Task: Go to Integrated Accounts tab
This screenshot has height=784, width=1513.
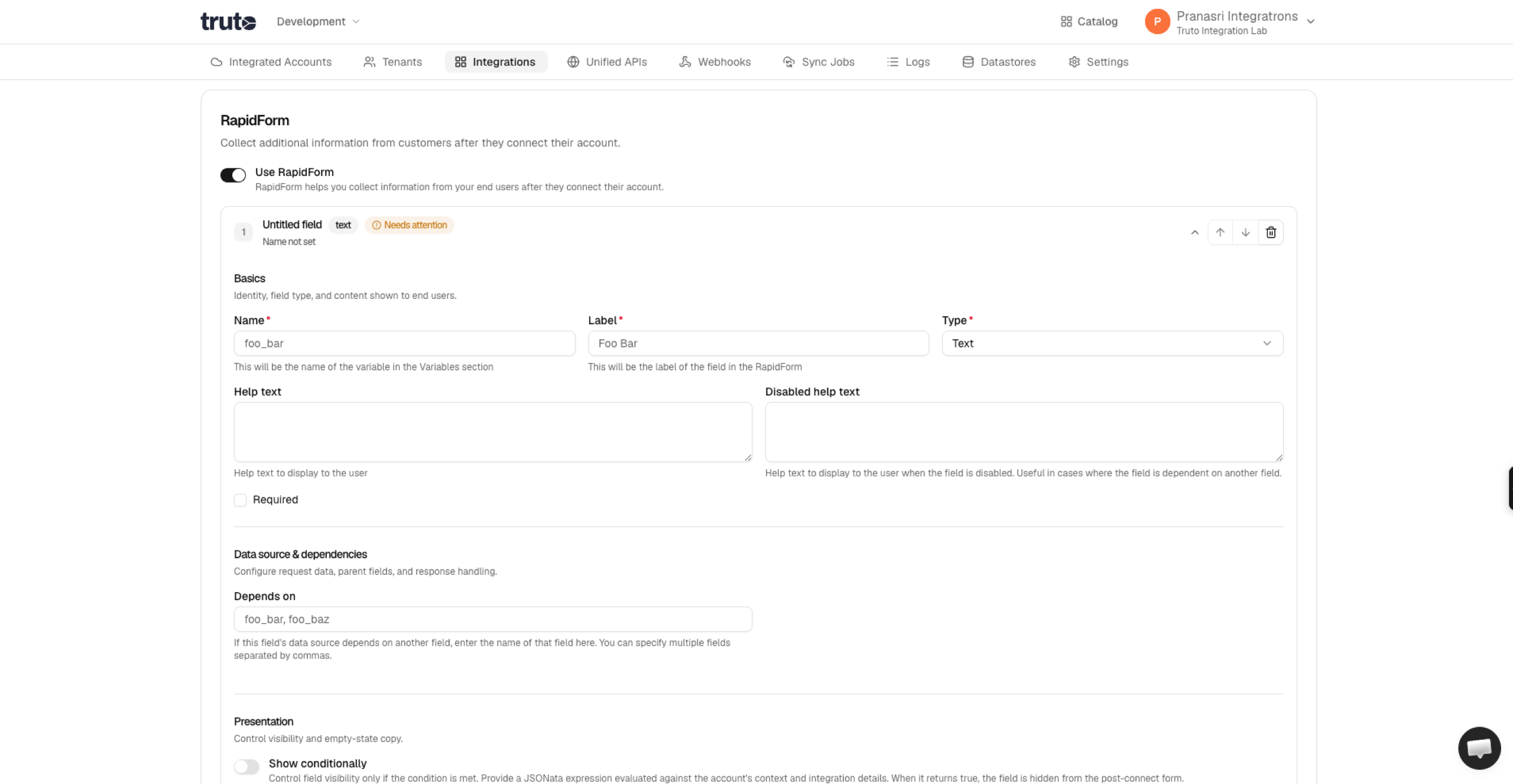Action: [x=271, y=62]
